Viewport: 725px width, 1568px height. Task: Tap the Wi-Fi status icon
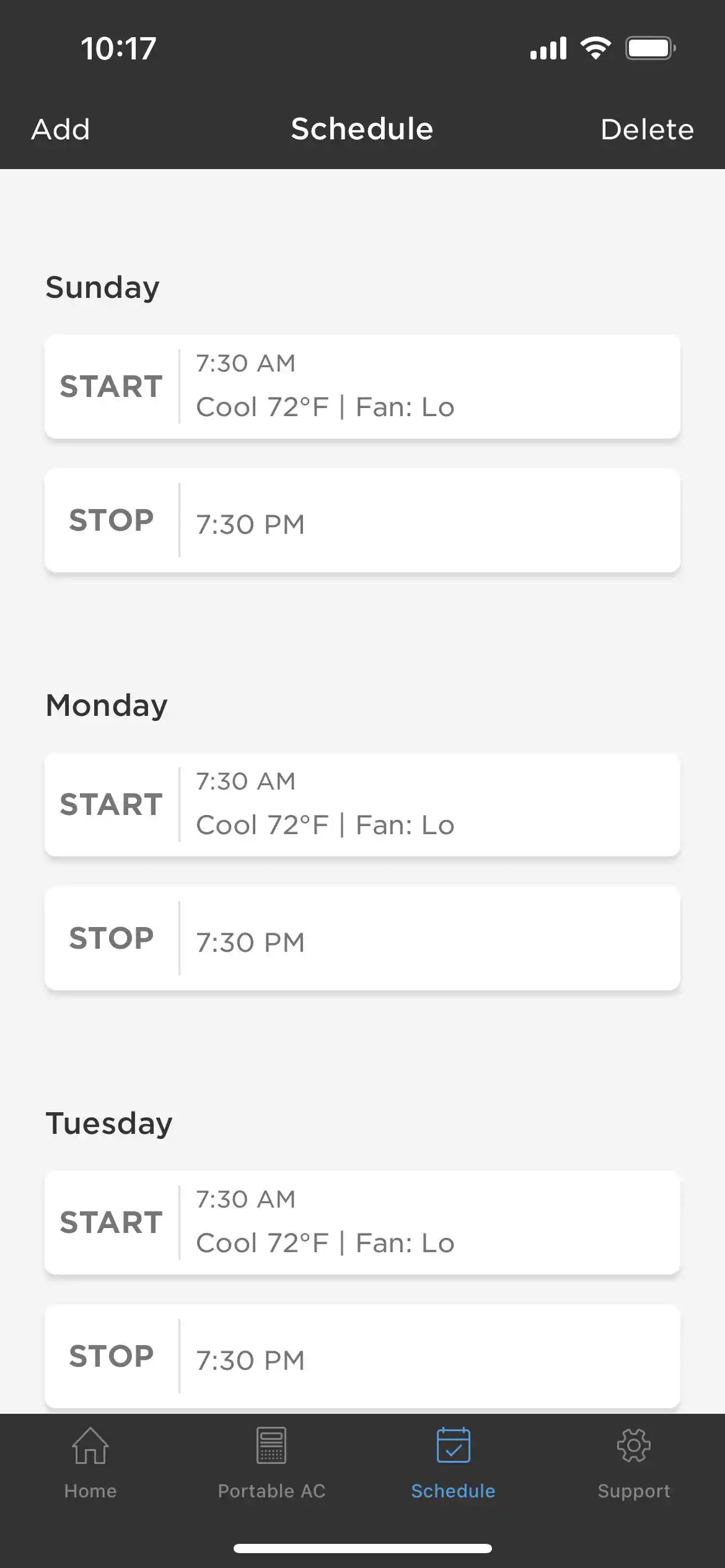[x=595, y=48]
